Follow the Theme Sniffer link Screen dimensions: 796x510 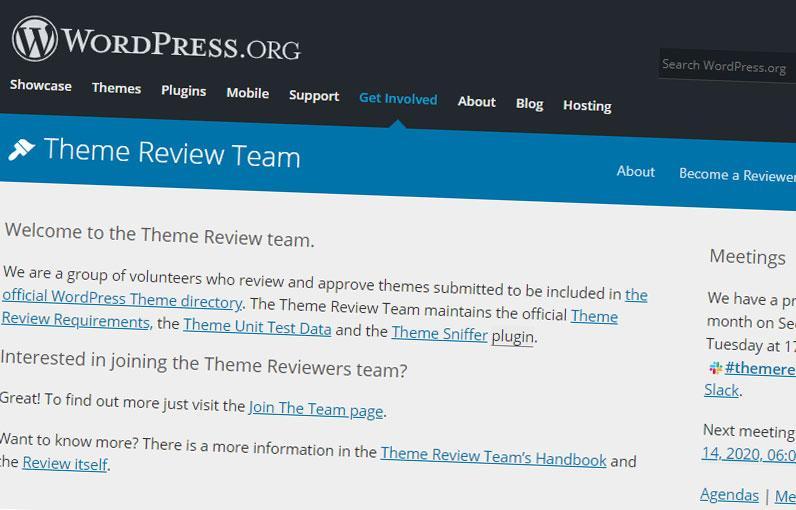point(440,333)
